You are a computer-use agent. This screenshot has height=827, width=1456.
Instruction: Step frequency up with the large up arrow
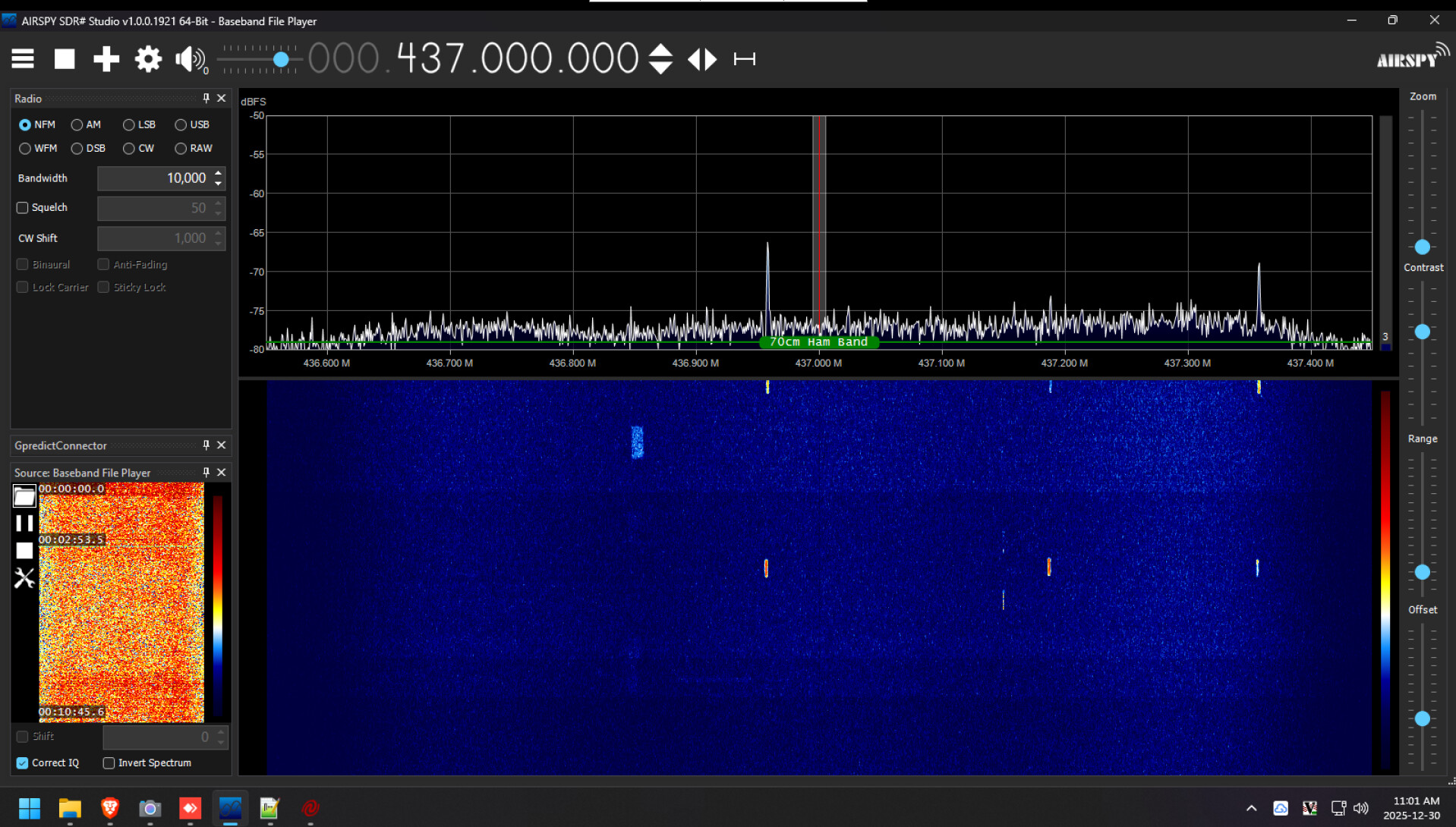(x=660, y=50)
